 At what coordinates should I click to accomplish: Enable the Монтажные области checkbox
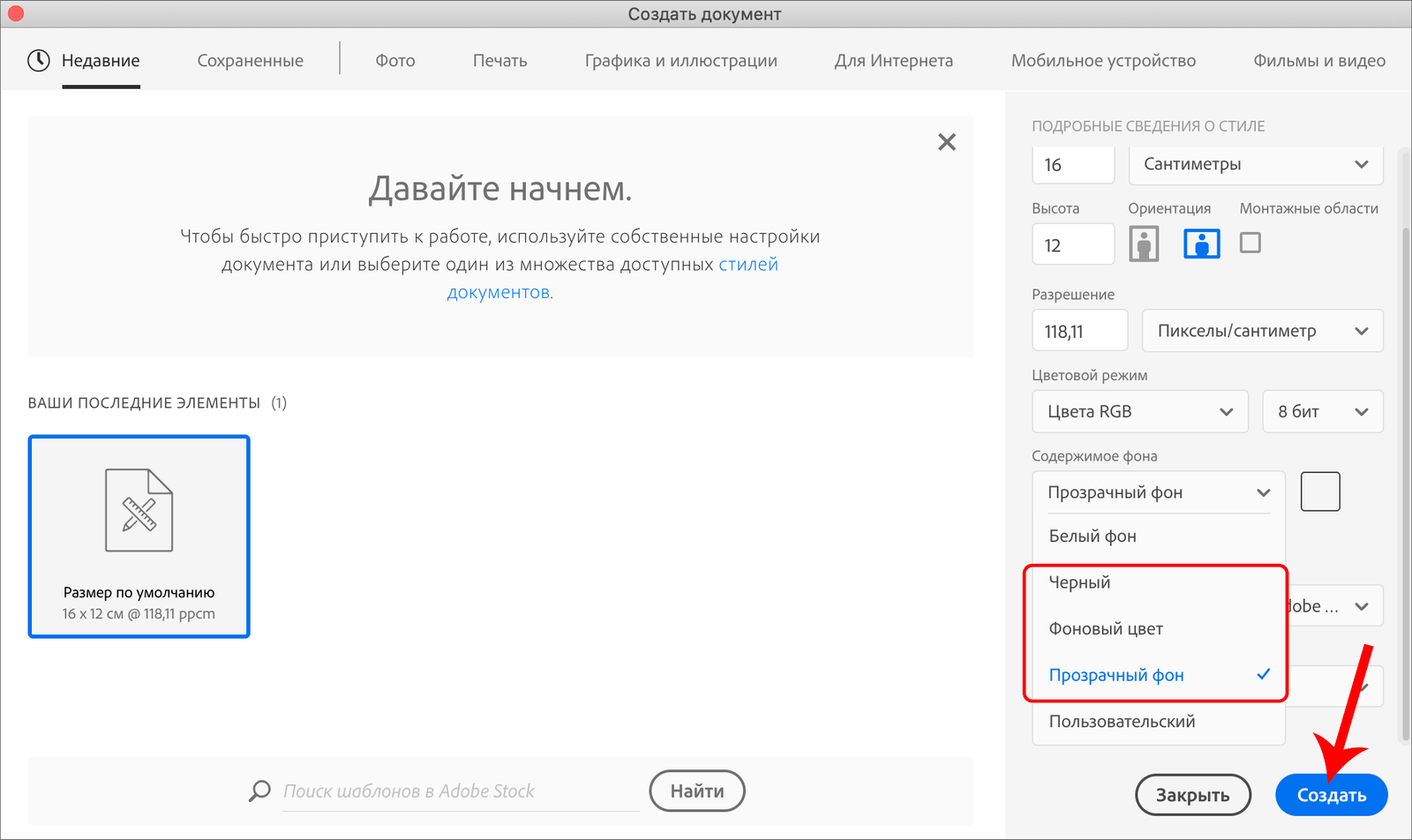1250,243
